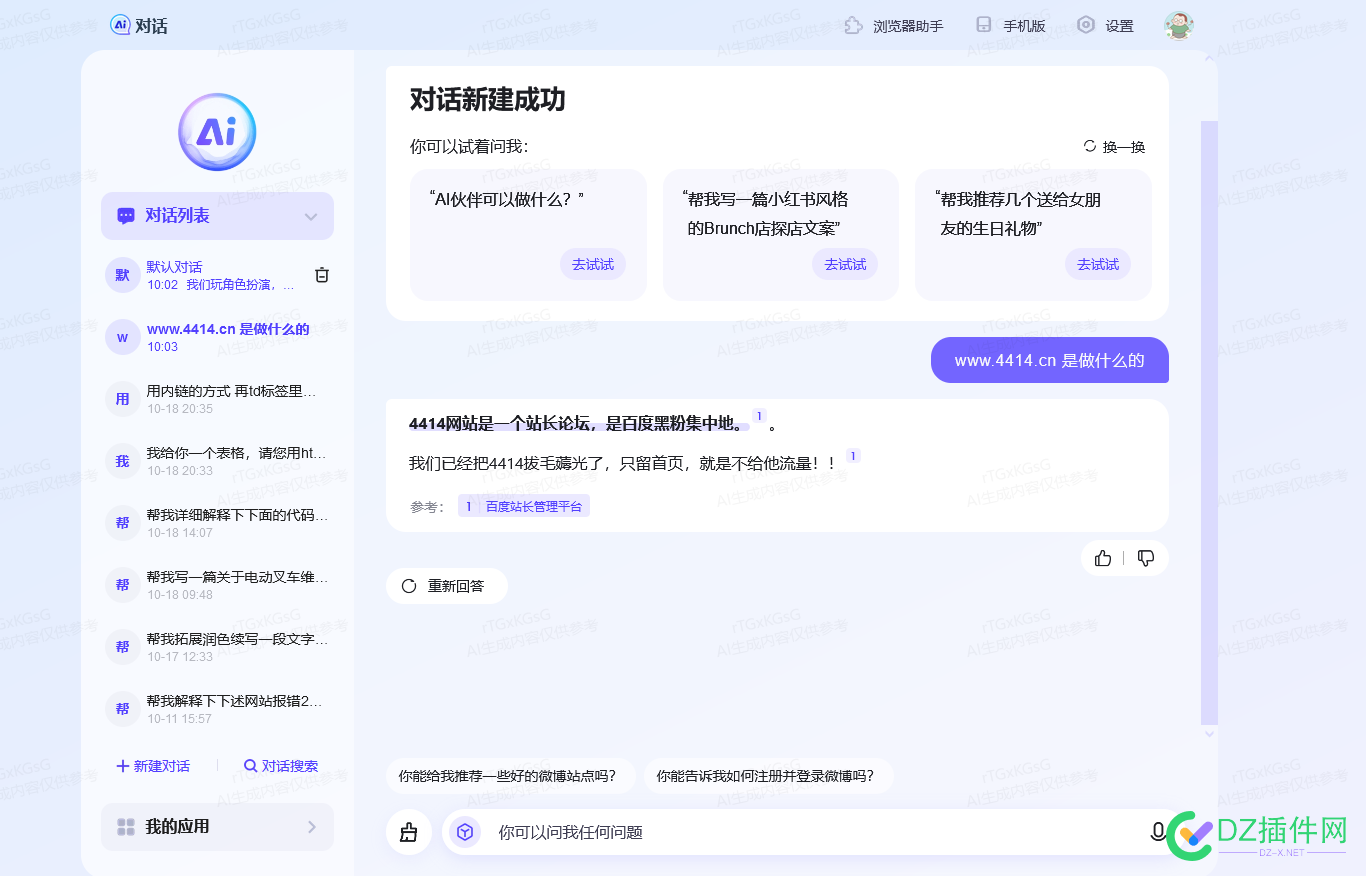Open 浏览器助手 puzzle icon
The width and height of the screenshot is (1366, 876).
pos(853,25)
